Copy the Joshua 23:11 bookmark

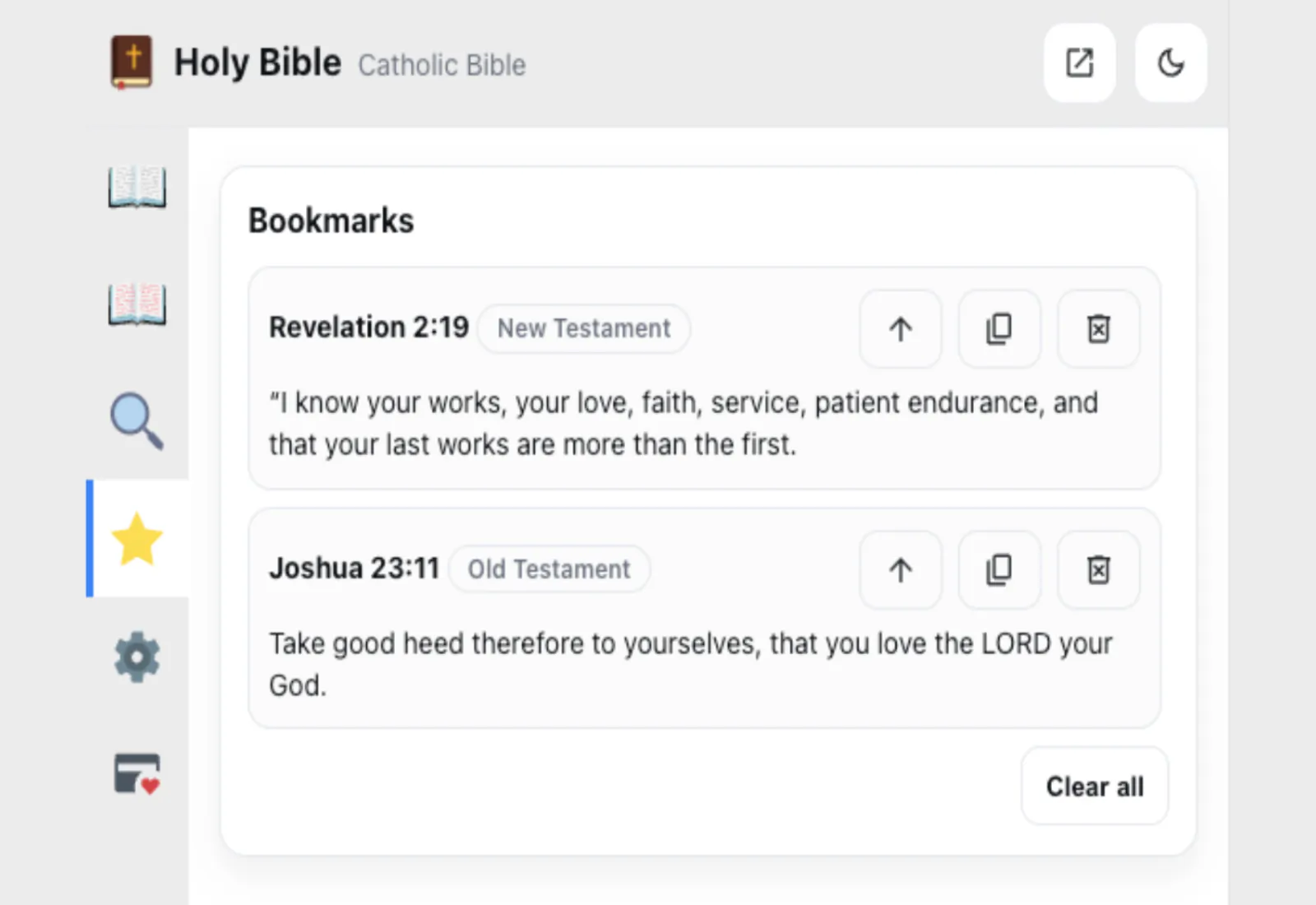click(x=999, y=569)
